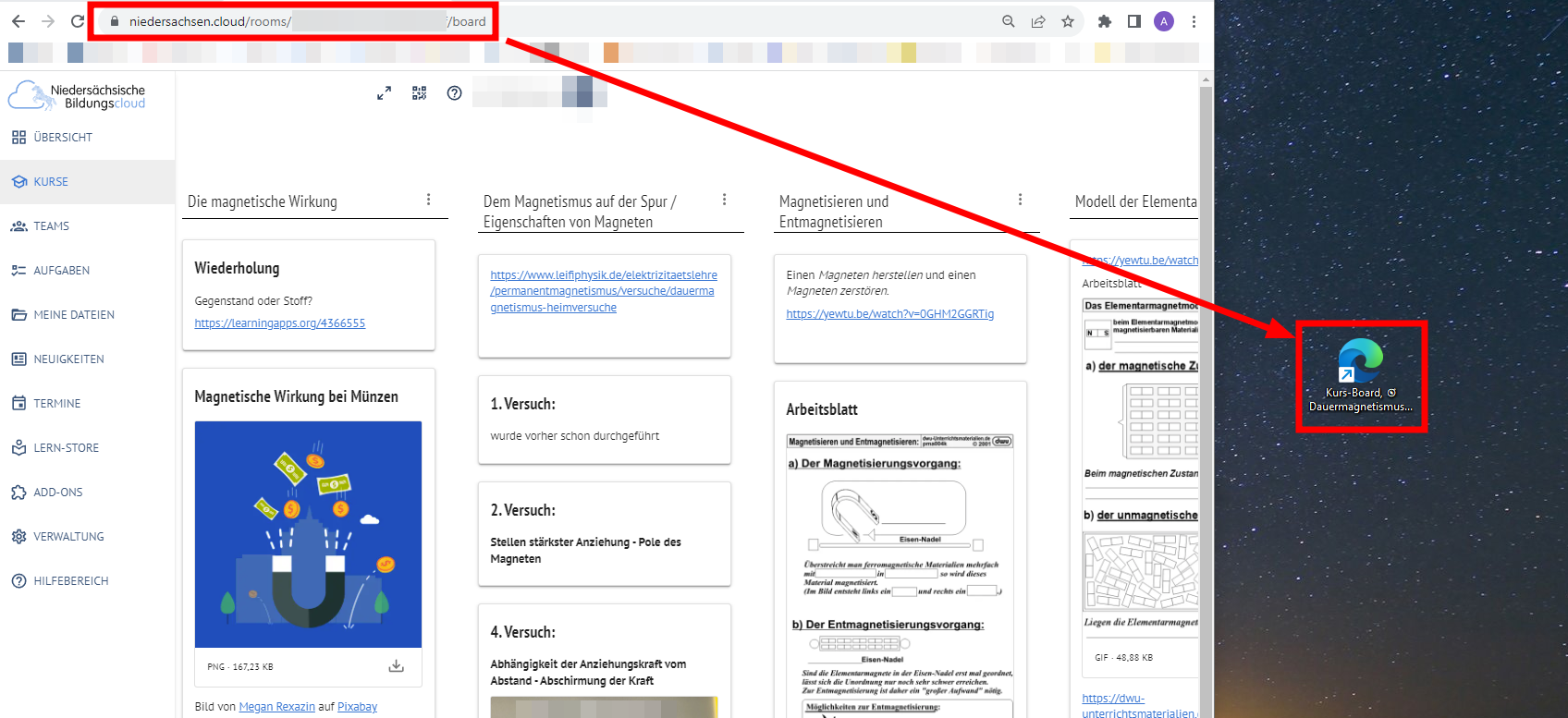Click the browser zoom magnifier icon
The width and height of the screenshot is (1568, 718).
1009,21
